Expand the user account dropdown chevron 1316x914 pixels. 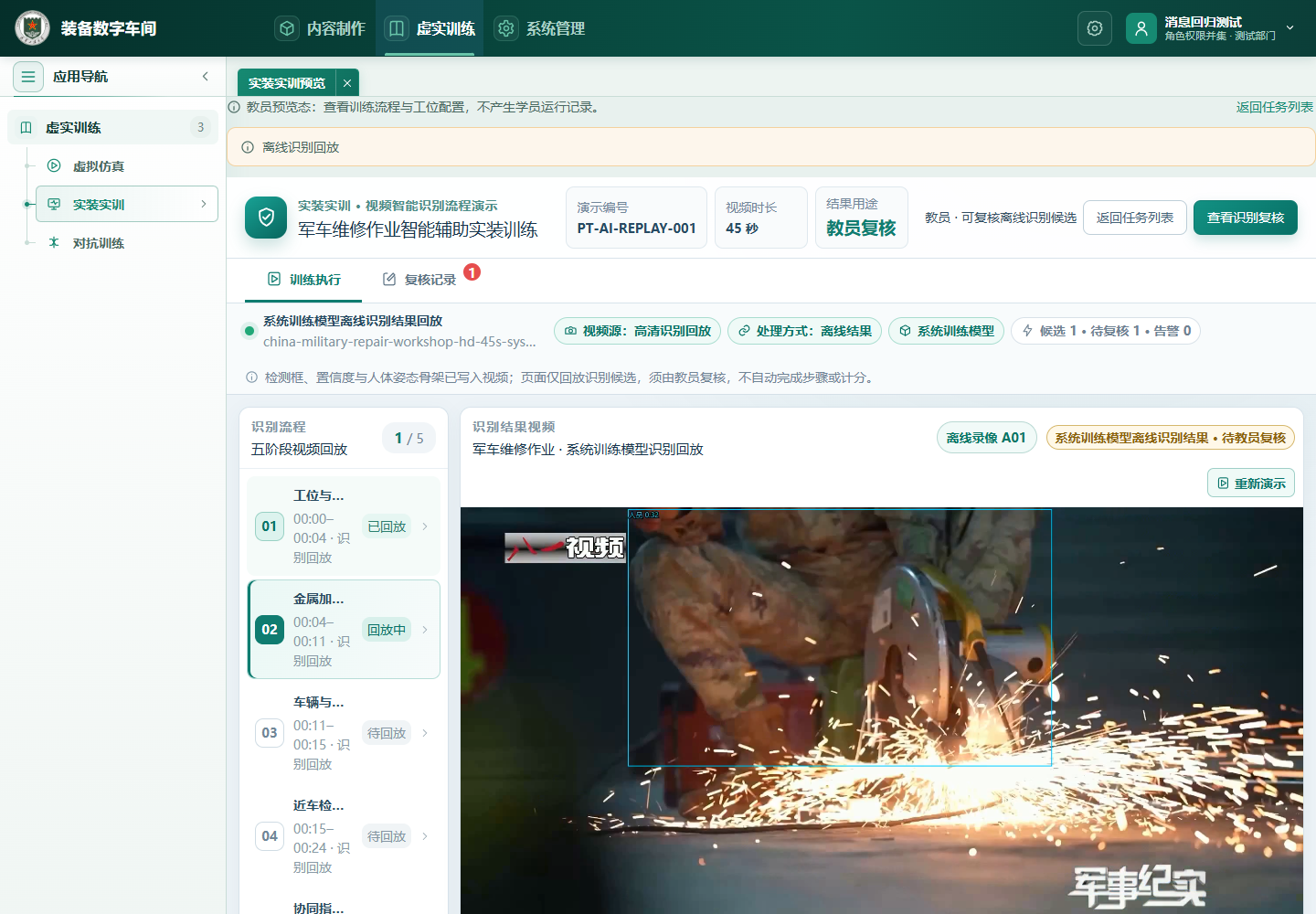(x=1290, y=28)
